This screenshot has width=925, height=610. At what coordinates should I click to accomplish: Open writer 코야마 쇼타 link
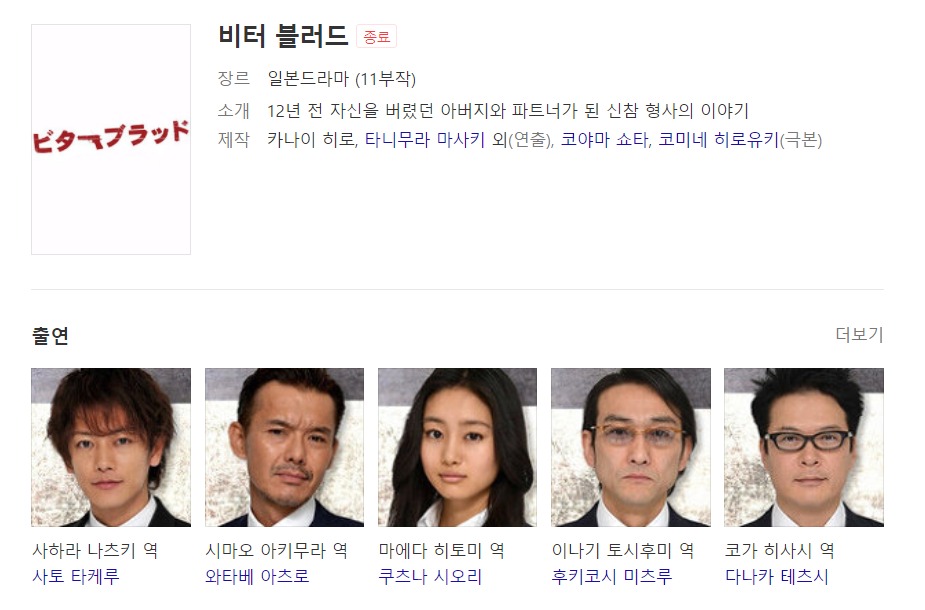604,140
